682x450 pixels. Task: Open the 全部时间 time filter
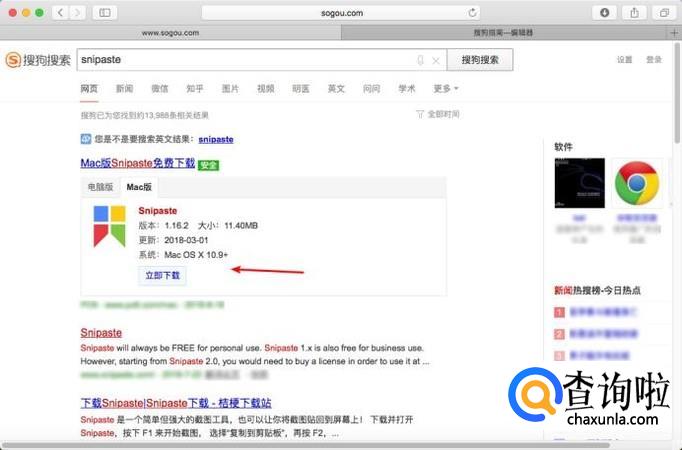pos(438,114)
